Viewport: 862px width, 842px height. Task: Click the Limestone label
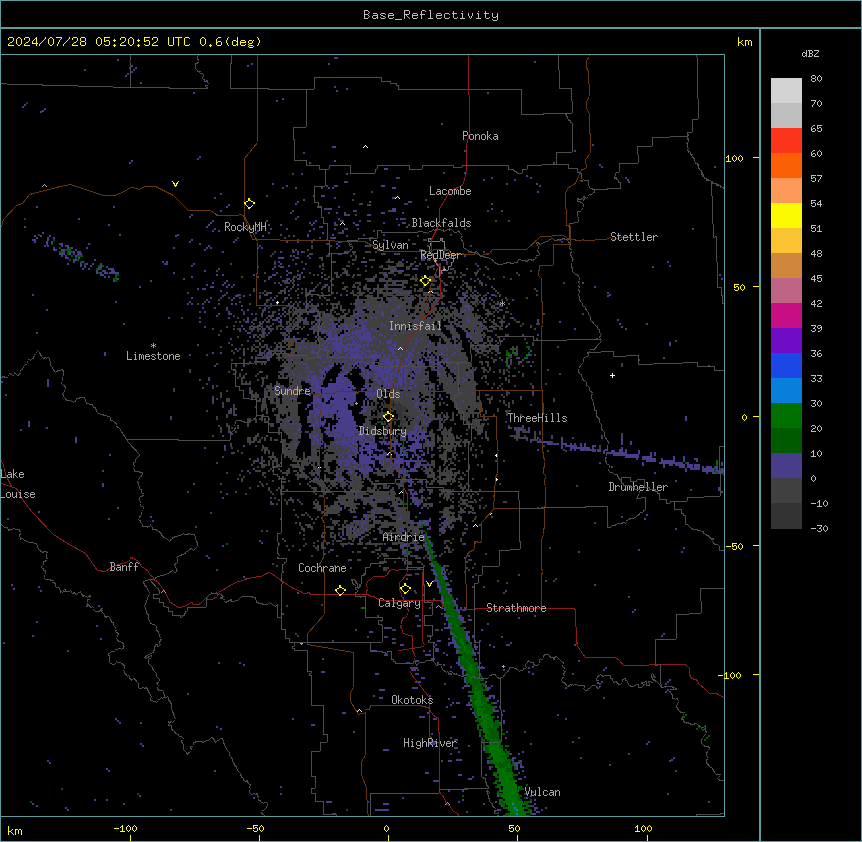(153, 356)
